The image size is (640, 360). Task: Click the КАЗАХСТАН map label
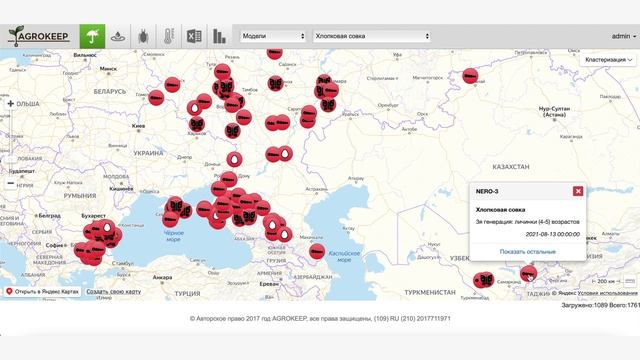click(511, 167)
